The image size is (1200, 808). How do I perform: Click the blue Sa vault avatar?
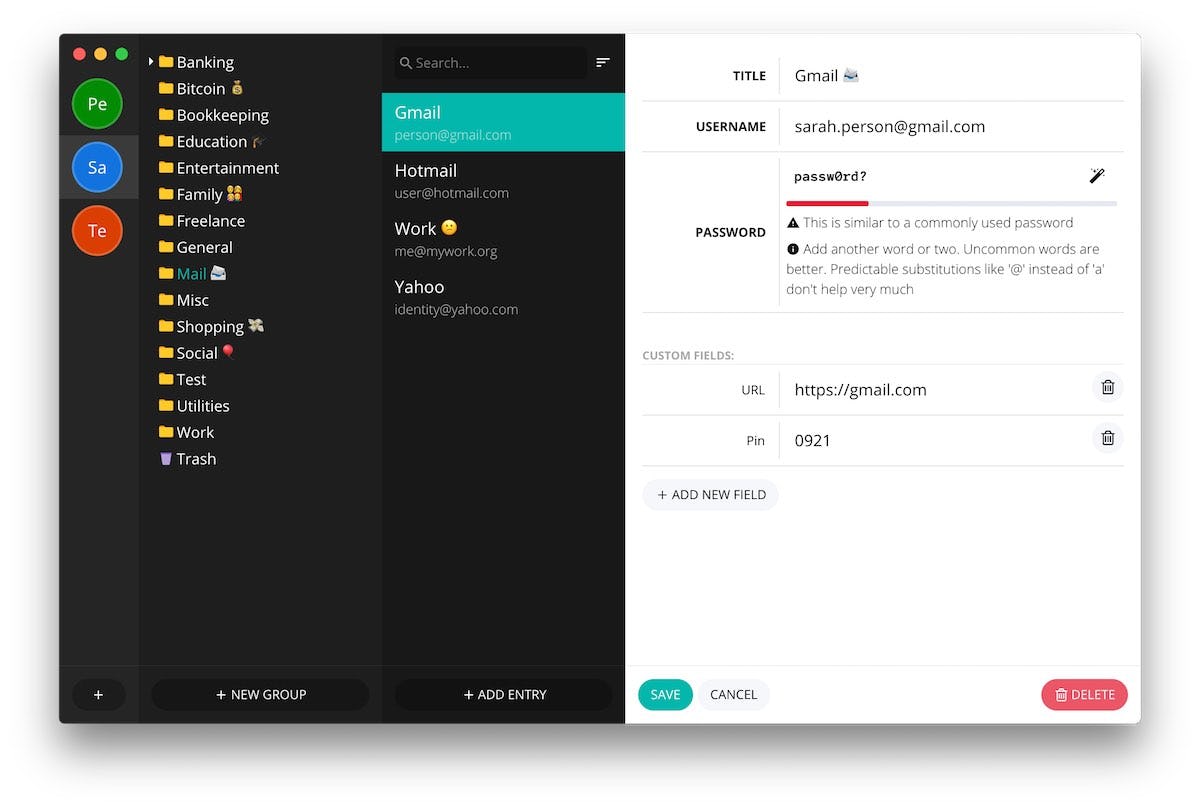coord(97,168)
